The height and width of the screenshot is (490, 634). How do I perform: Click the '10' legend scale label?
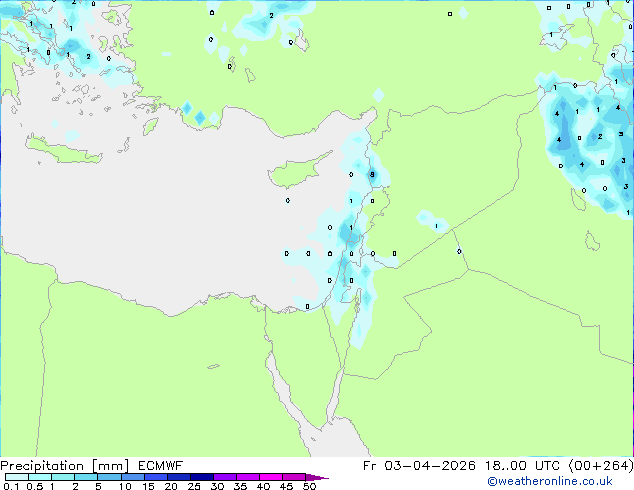tap(125, 486)
